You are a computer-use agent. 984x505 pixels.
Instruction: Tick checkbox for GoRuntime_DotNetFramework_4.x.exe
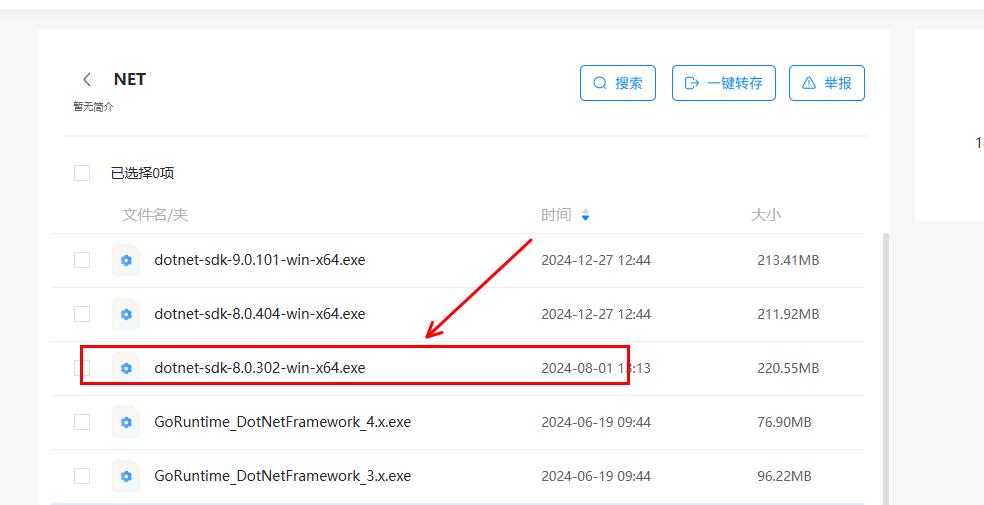click(x=82, y=422)
